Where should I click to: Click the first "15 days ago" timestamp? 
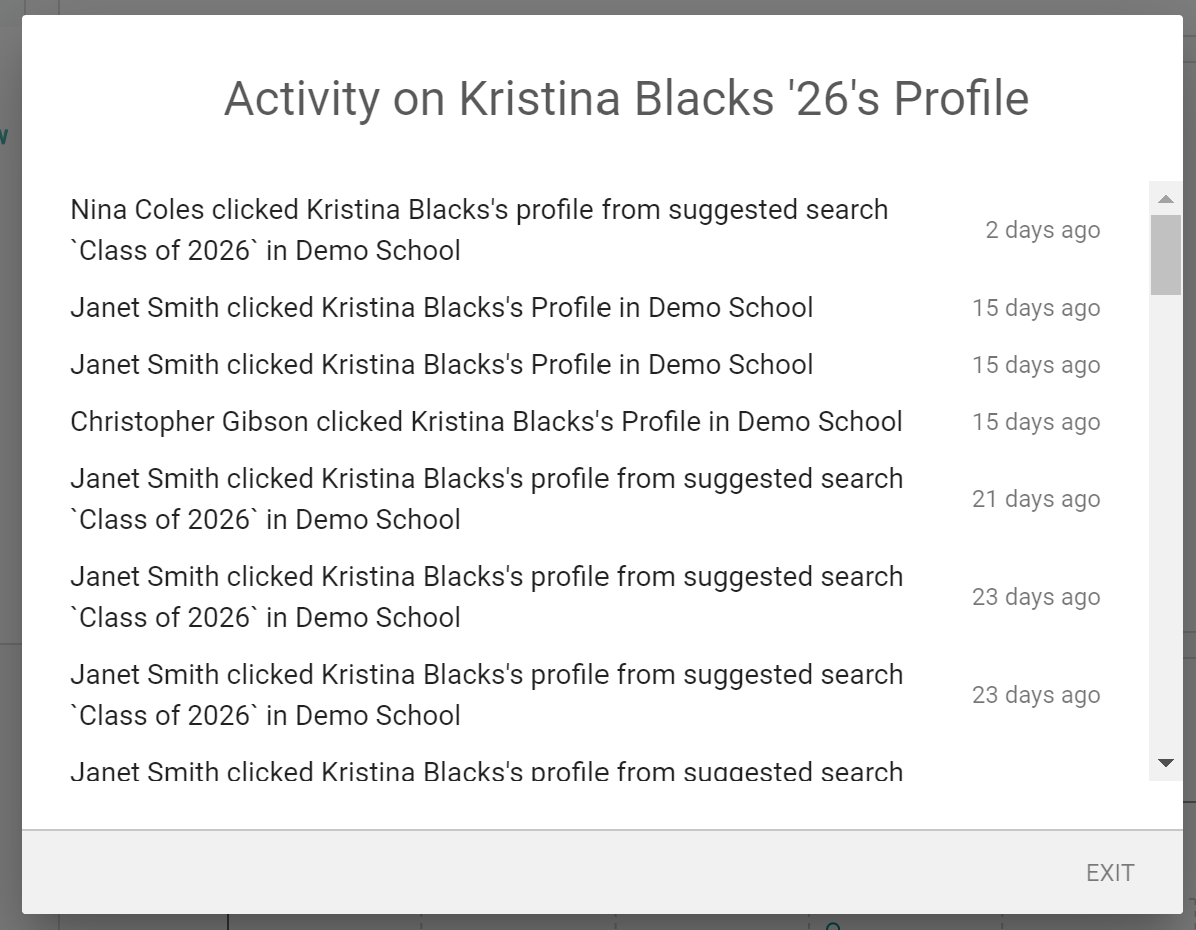tap(1035, 308)
